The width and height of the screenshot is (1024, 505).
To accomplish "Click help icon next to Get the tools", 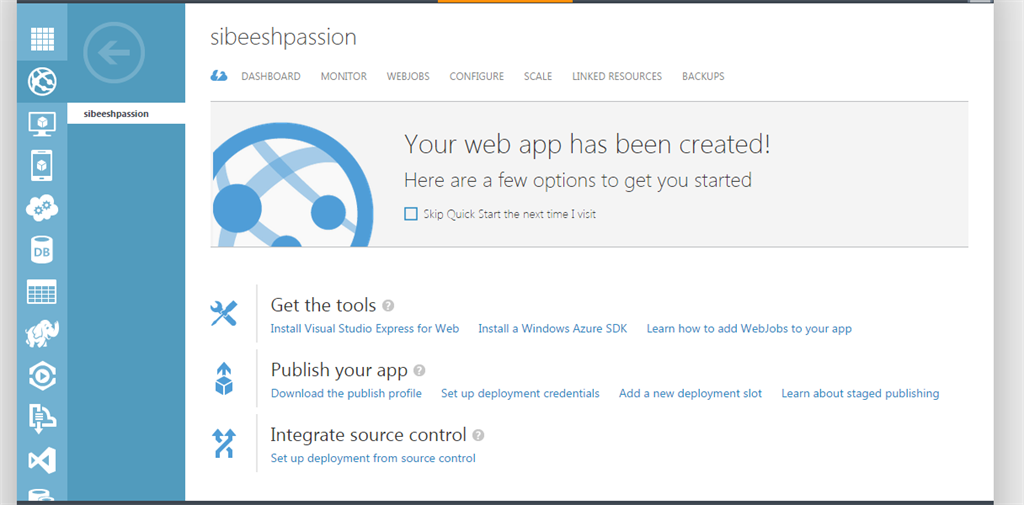I will (388, 306).
